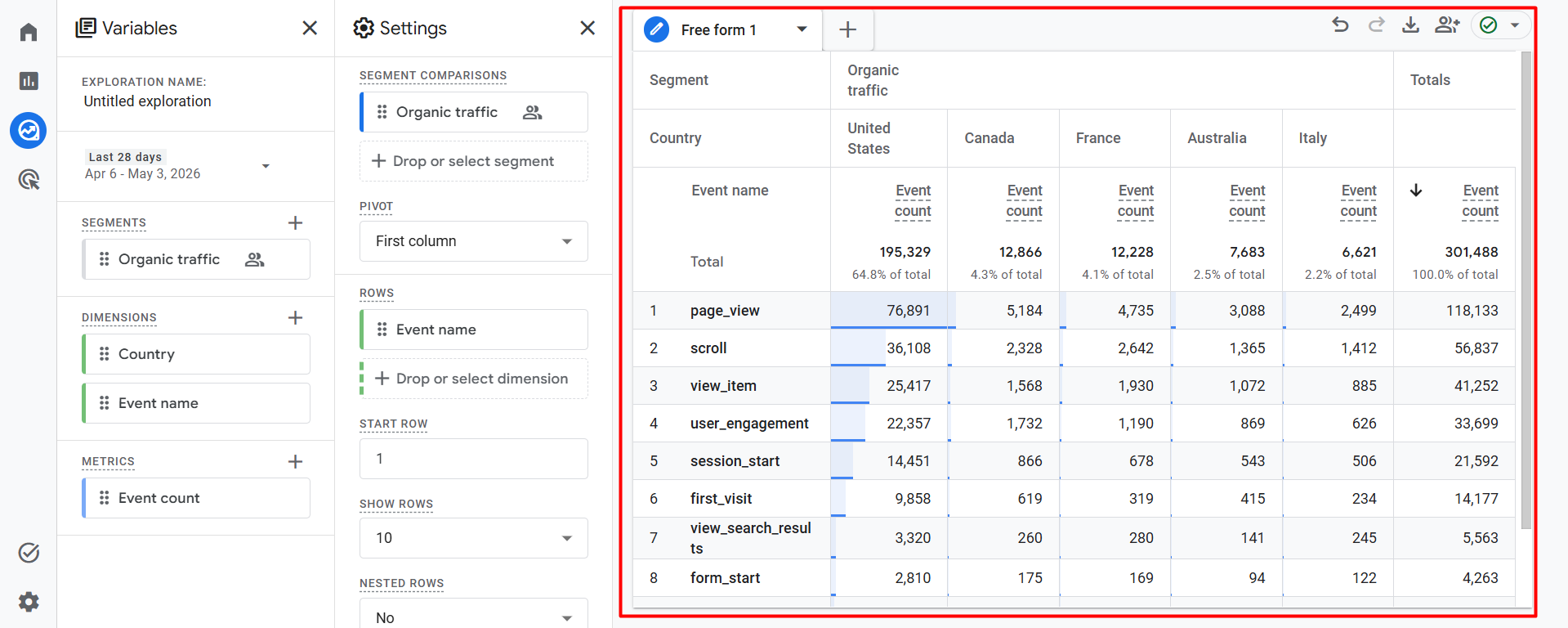Screen dimensions: 1568x628
Task: Click users icon on Variables Organic traffic
Action: pos(255,259)
